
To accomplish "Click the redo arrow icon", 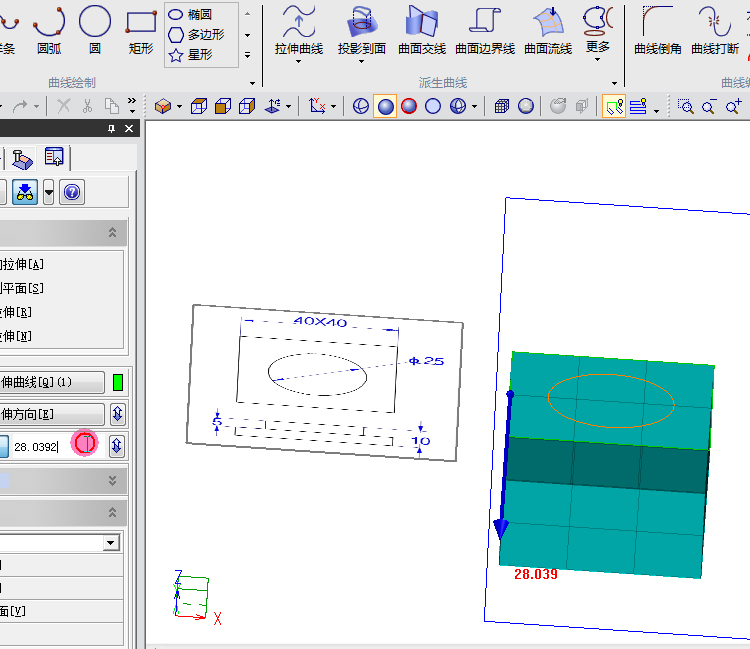I will coord(20,106).
